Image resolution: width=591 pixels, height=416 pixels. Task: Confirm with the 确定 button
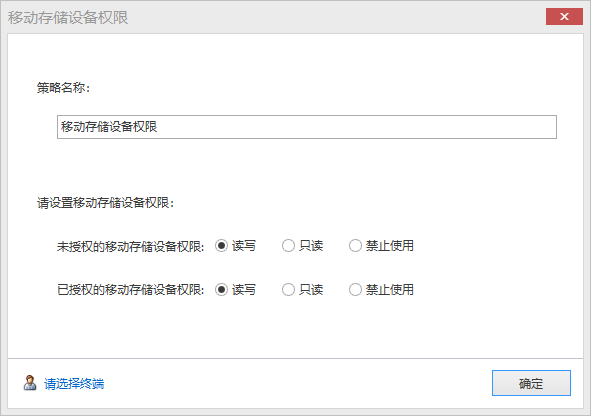point(531,383)
